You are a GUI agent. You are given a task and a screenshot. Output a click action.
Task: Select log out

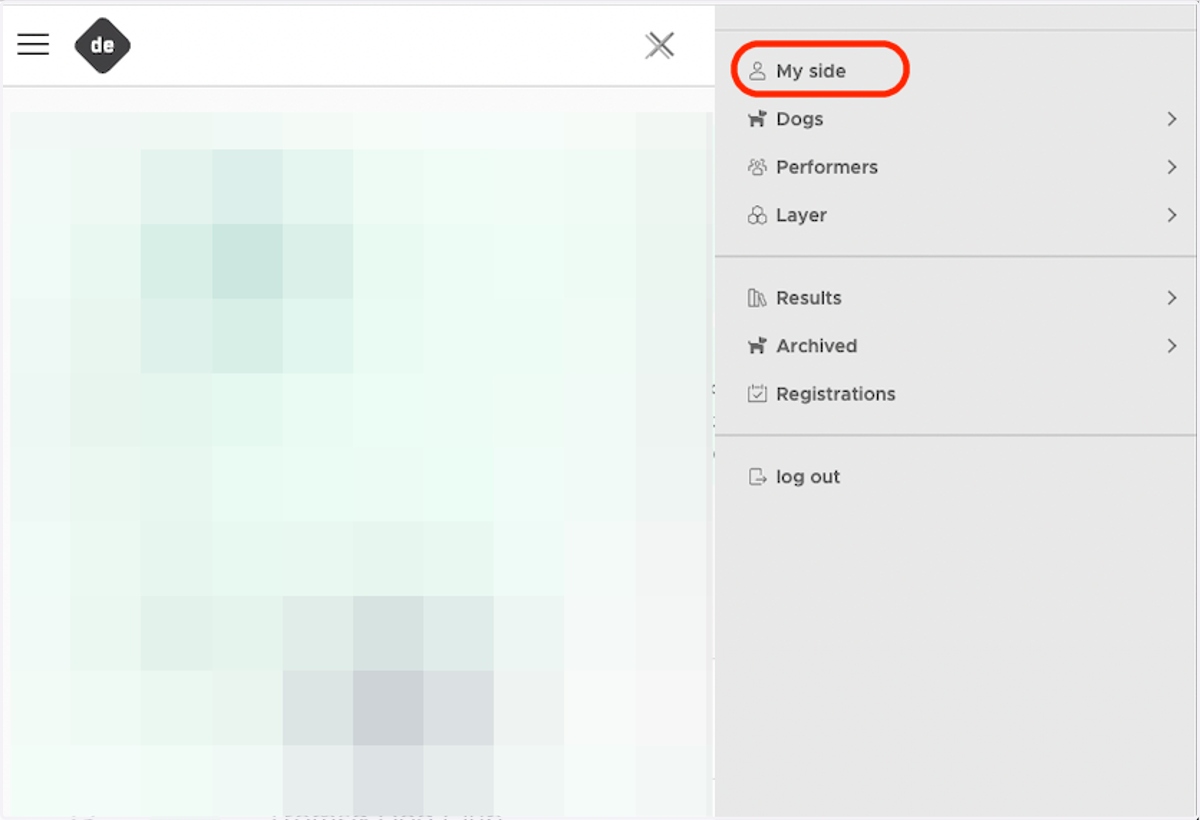tap(808, 477)
